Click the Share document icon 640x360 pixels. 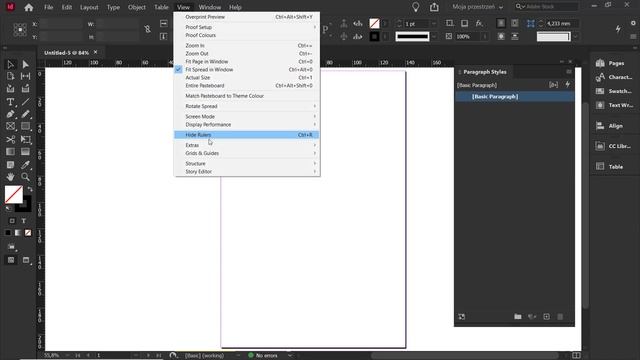tap(434, 7)
